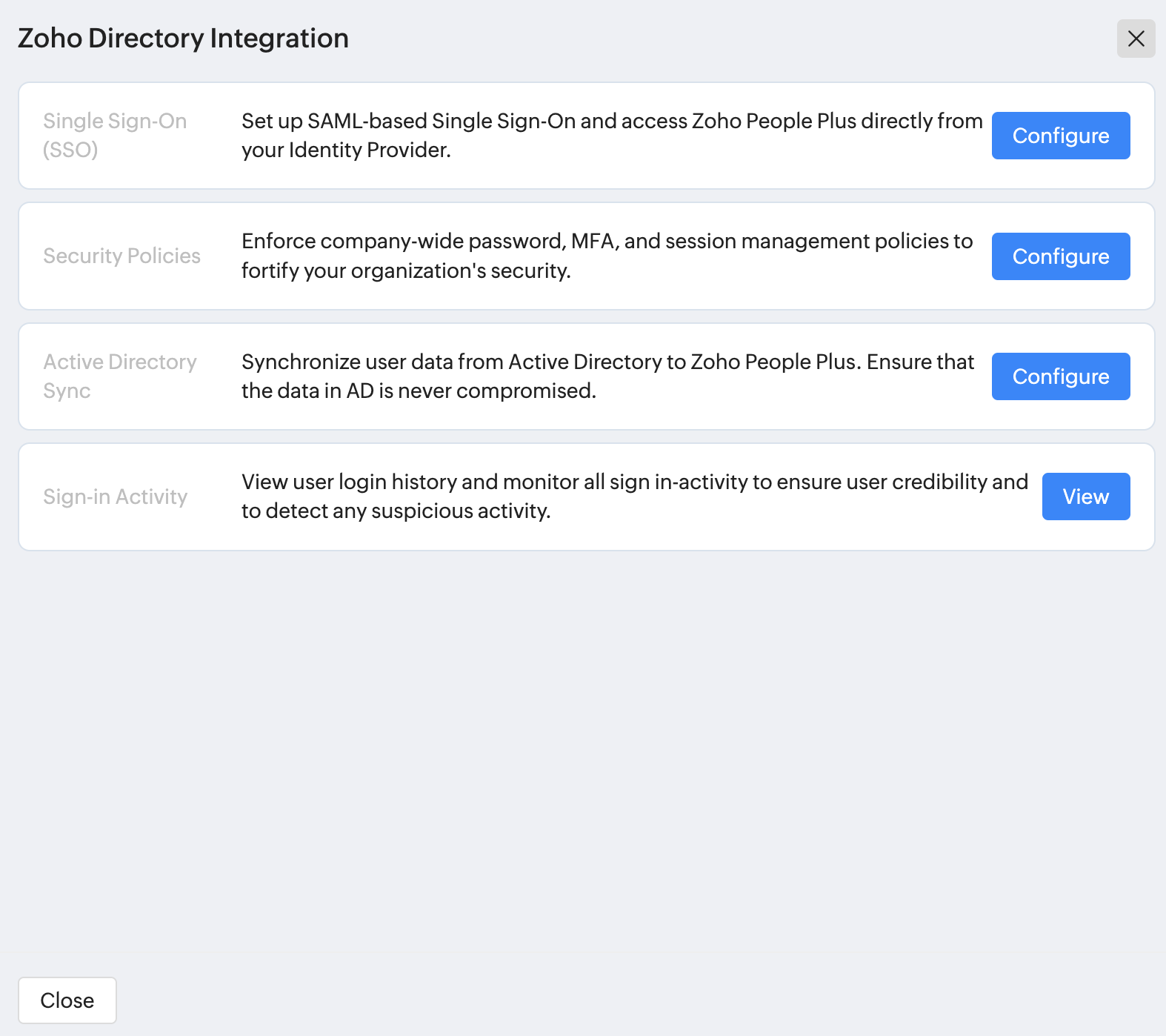The width and height of the screenshot is (1166, 1036).
Task: Configure Active Directory Sync
Action: tap(1061, 376)
